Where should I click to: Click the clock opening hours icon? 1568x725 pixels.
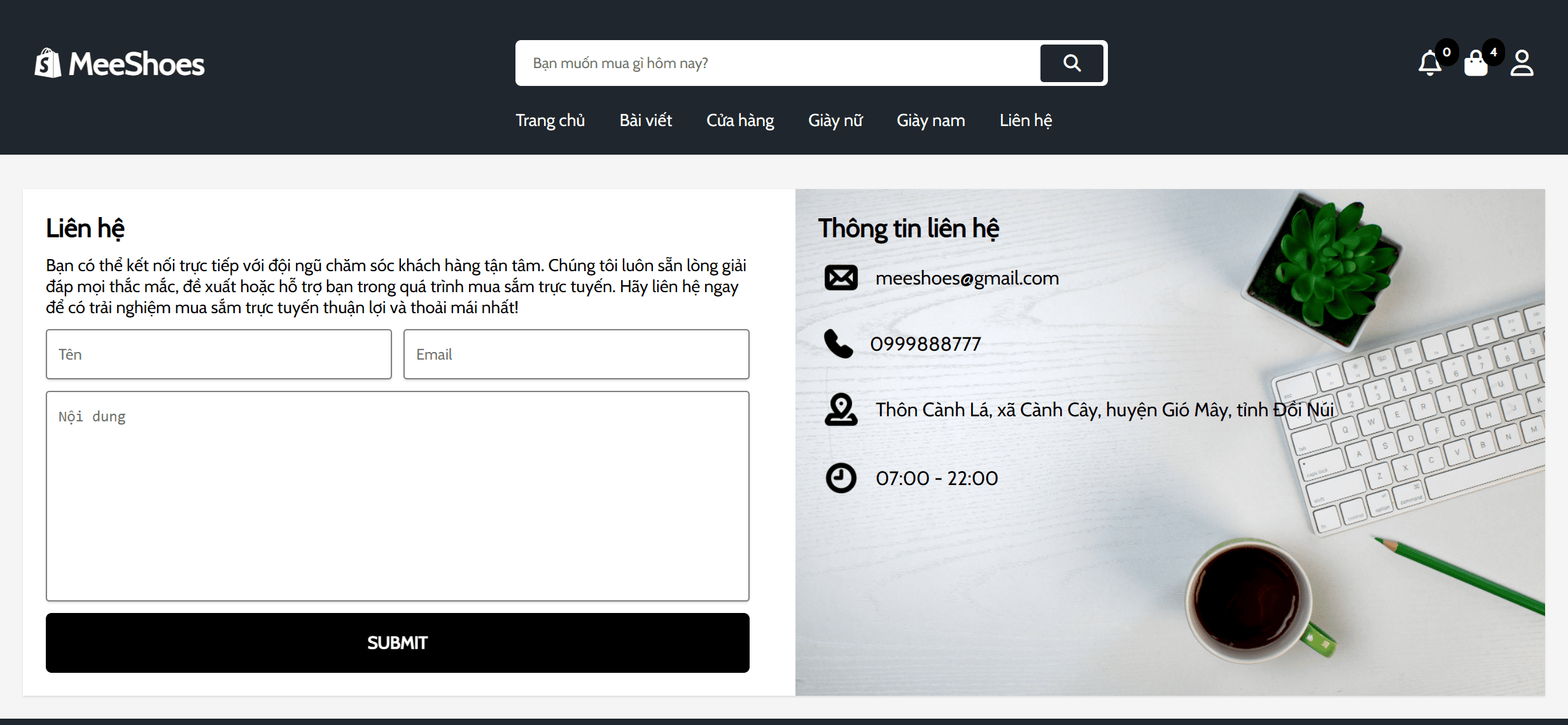(841, 478)
